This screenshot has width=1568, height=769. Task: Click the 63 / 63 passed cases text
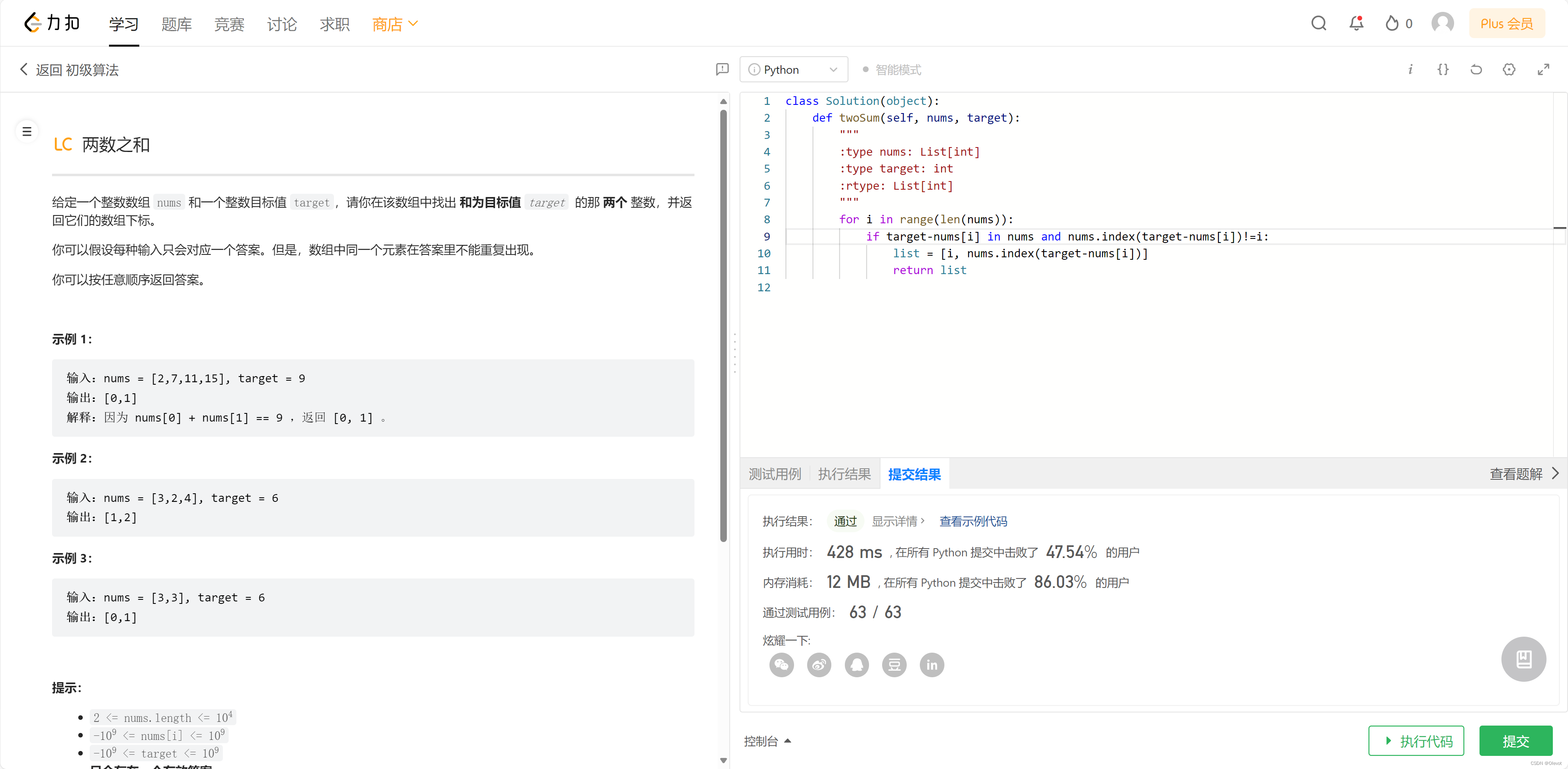click(x=875, y=612)
